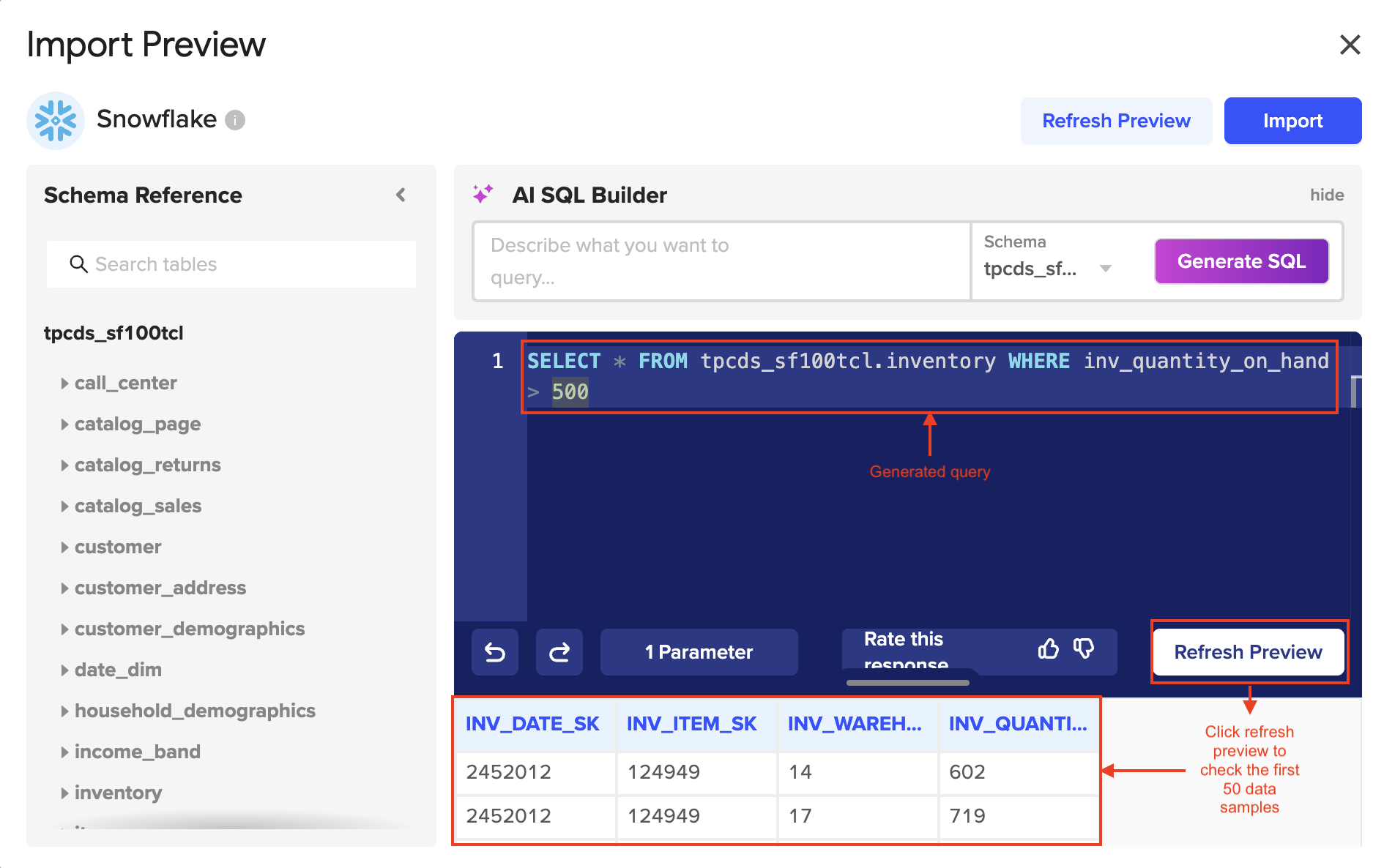
Task: Focus the Search tables field
Action: tap(242, 264)
